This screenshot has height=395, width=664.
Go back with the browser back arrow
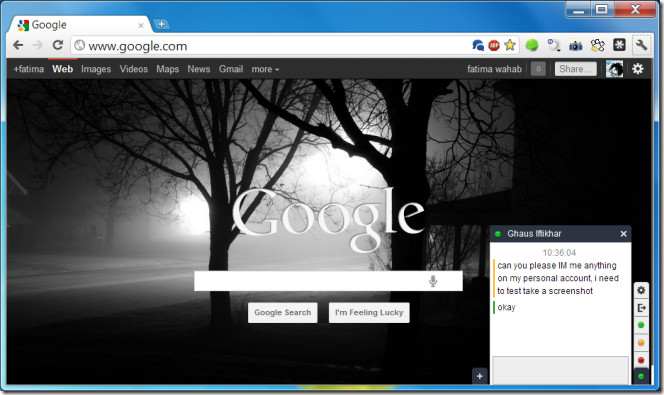click(x=18, y=45)
